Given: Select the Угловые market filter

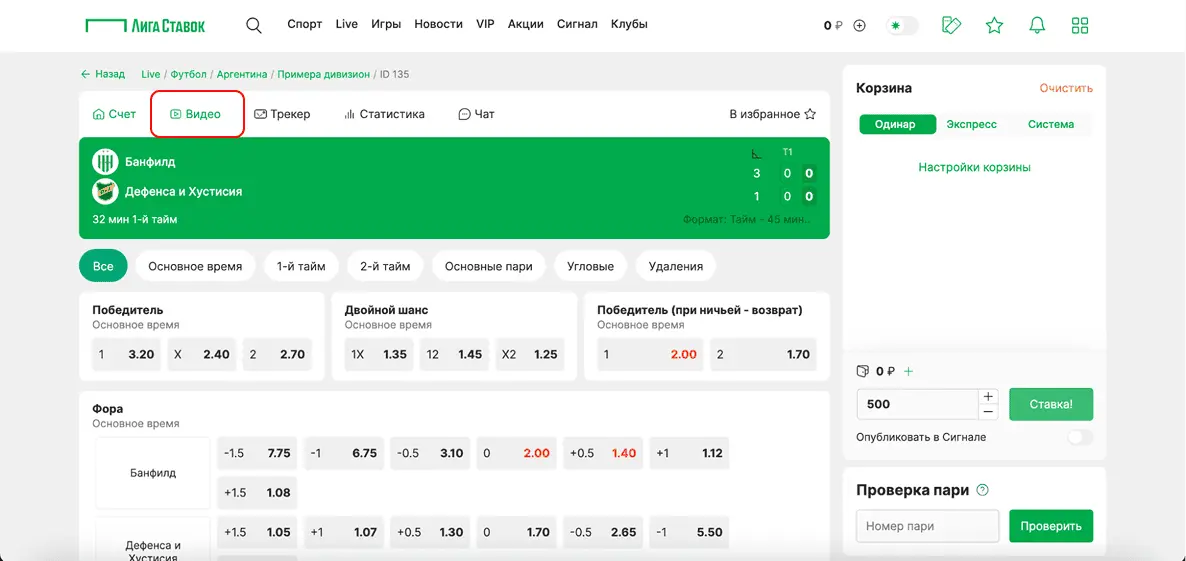Looking at the screenshot, I should 590,266.
